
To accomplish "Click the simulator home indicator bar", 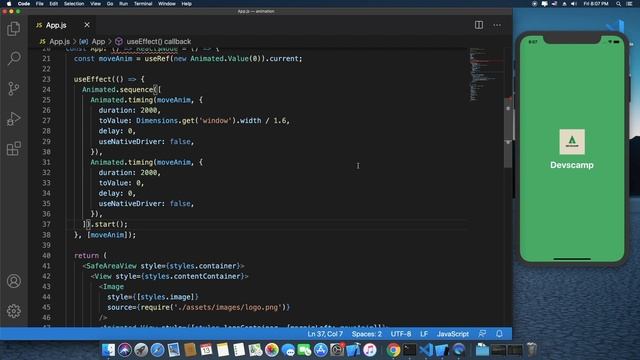I will (x=572, y=258).
